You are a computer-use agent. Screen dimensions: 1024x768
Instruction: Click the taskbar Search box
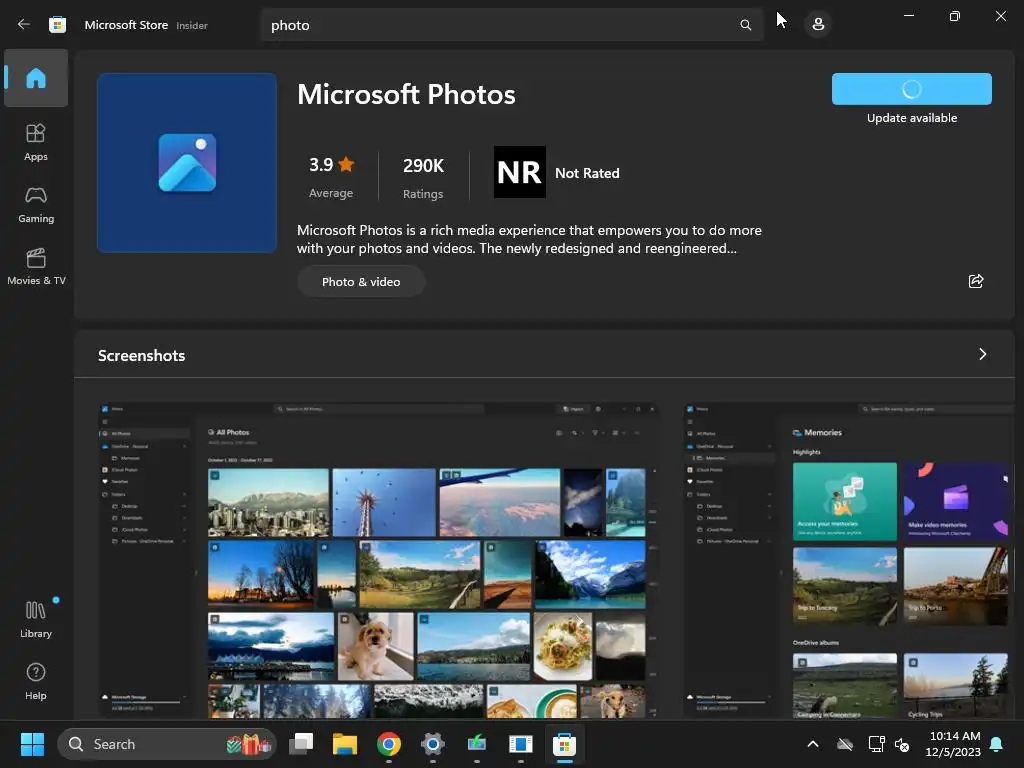167,744
